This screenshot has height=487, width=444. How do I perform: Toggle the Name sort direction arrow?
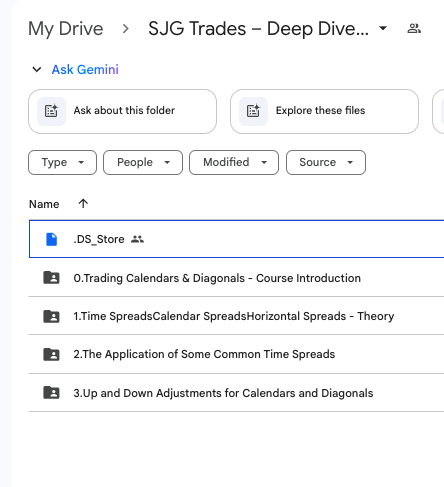[x=83, y=203]
